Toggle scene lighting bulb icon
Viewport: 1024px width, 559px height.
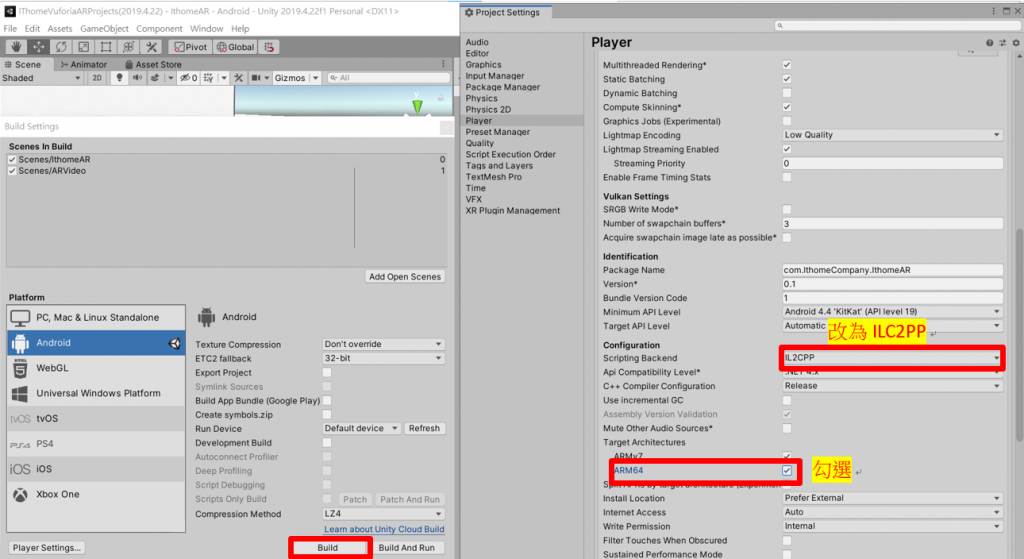(119, 78)
